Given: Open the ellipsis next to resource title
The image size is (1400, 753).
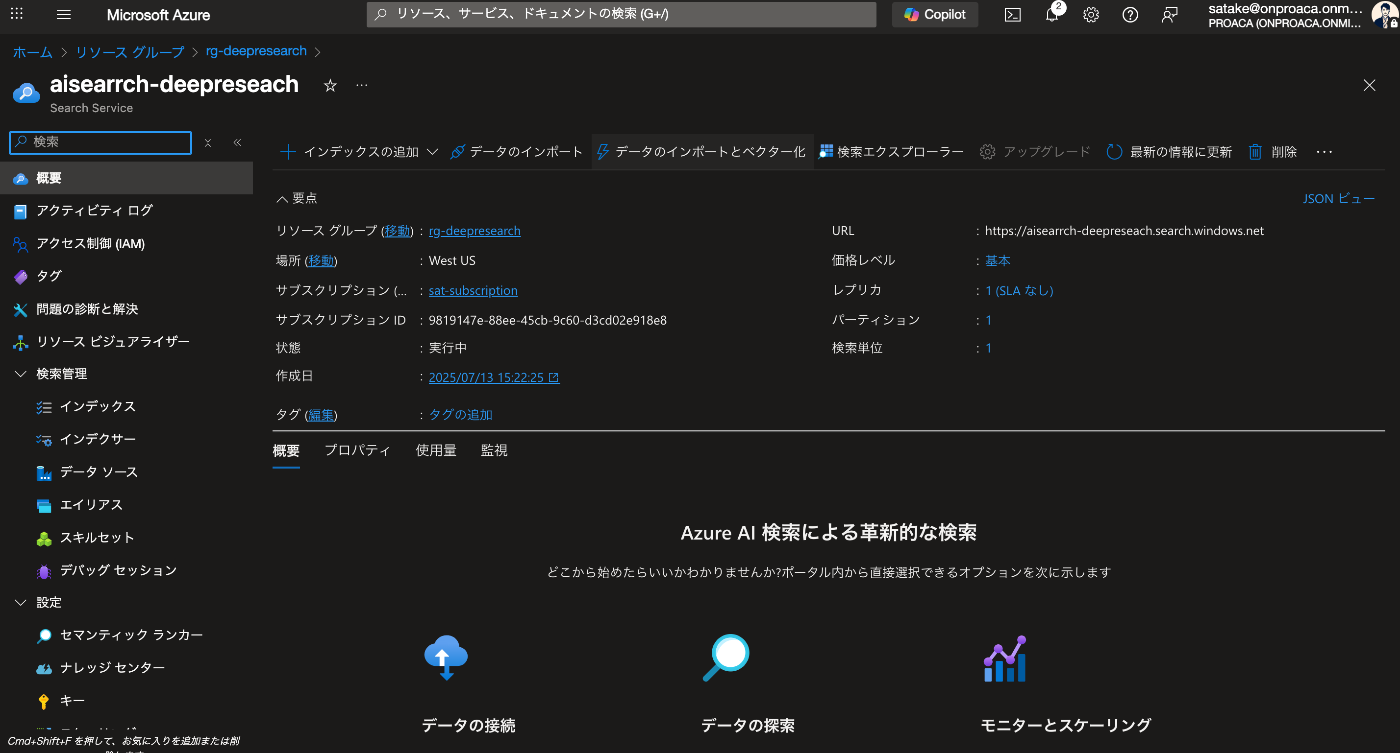Looking at the screenshot, I should [362, 86].
